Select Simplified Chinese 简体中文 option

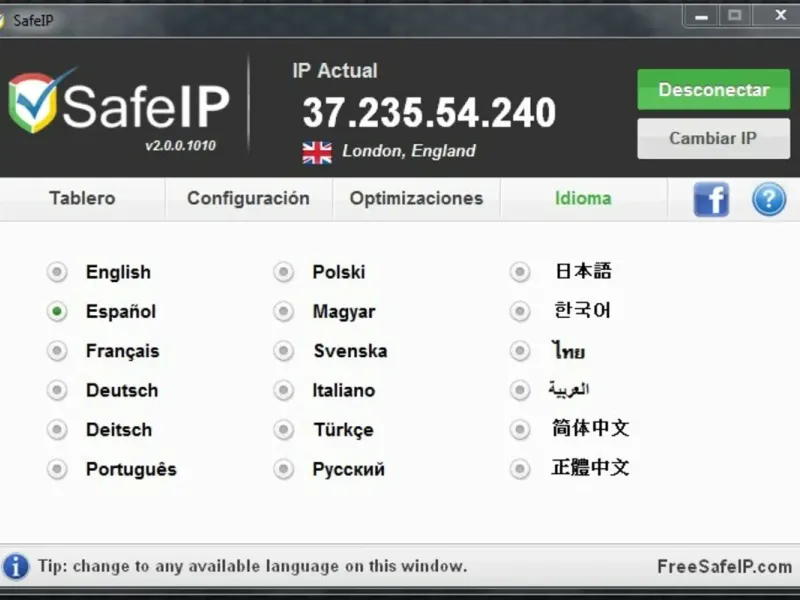coord(520,430)
